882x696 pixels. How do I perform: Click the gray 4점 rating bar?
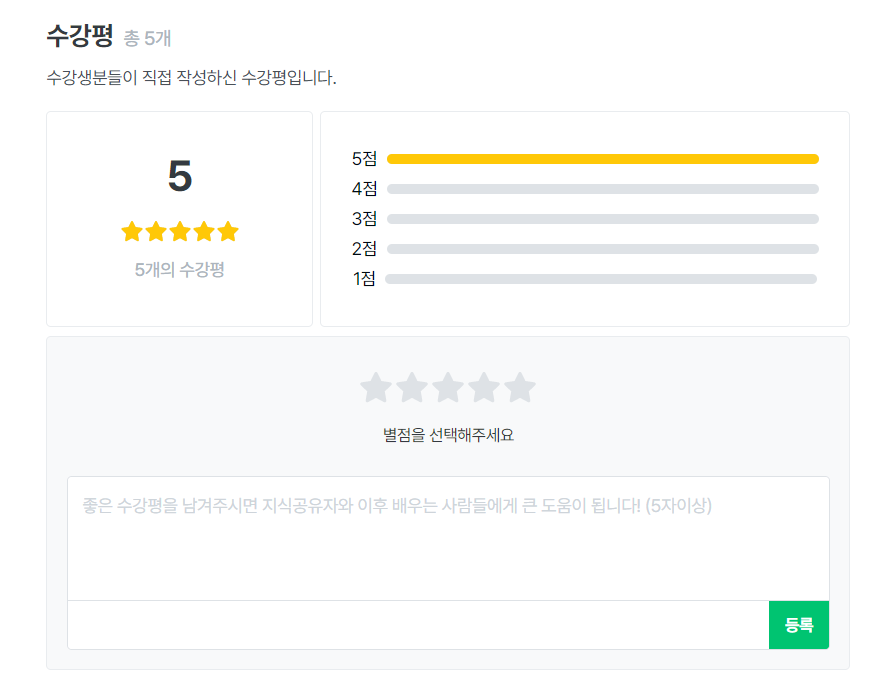(602, 189)
